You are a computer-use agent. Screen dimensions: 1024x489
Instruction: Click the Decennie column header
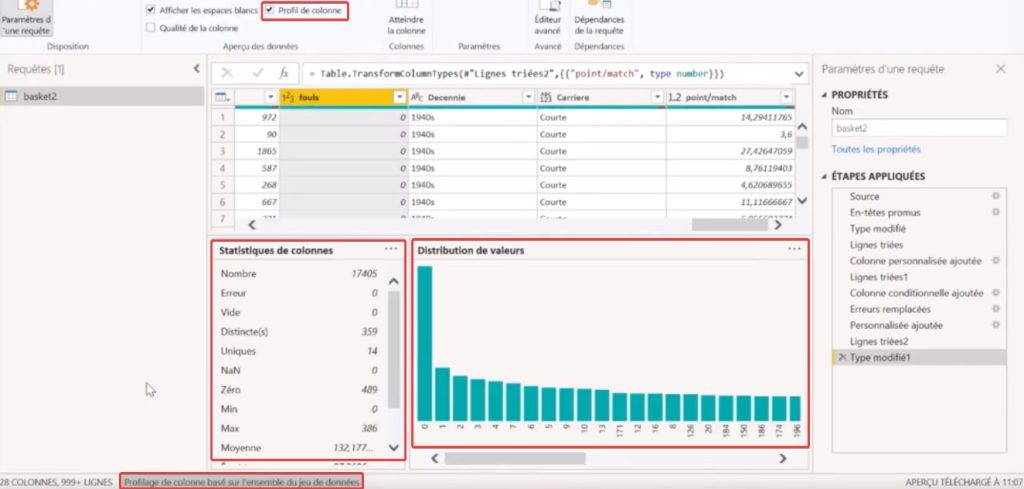(472, 97)
